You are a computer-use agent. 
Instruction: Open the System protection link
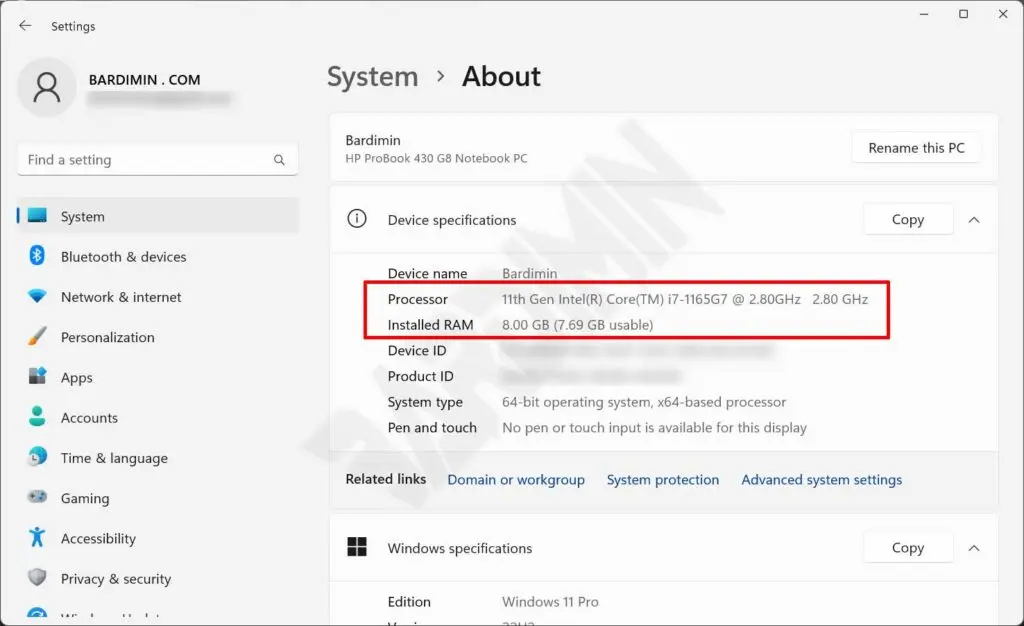[663, 480]
